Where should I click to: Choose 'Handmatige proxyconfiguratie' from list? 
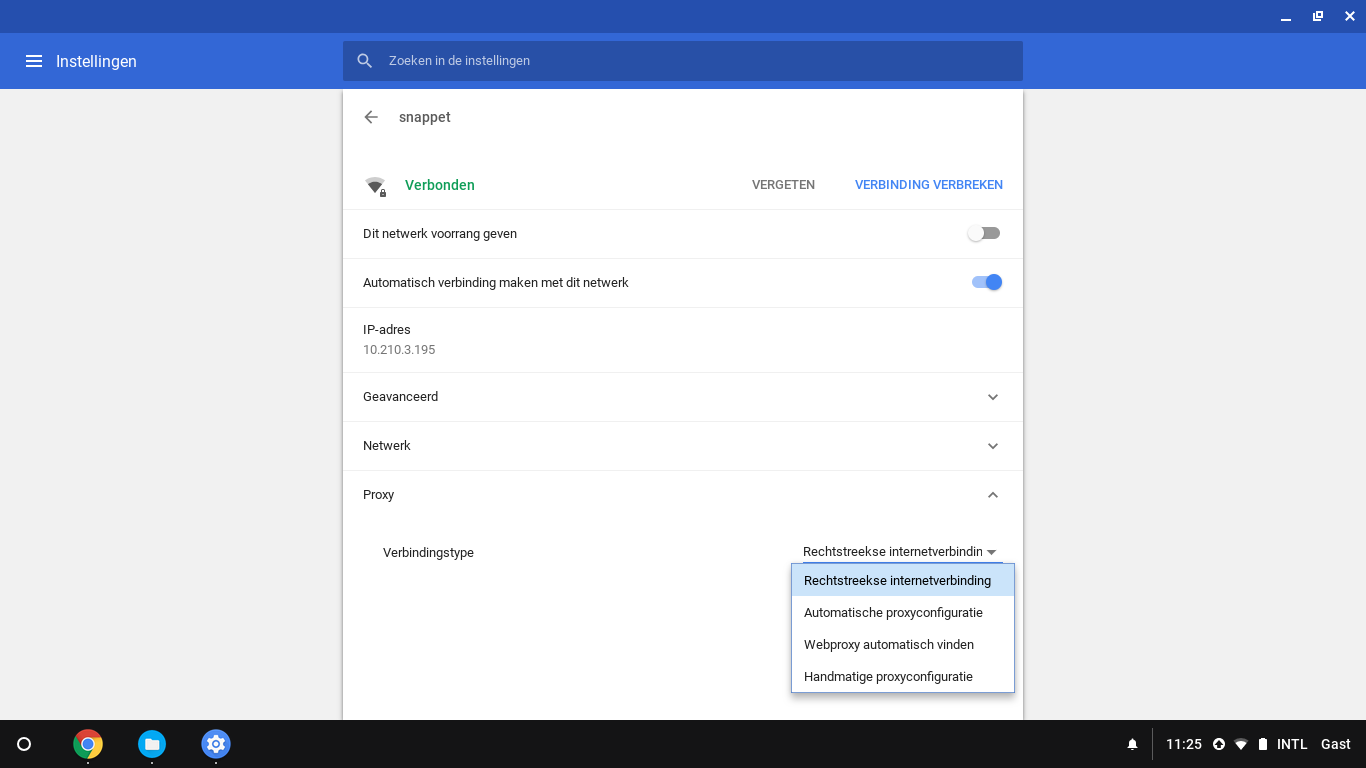(888, 676)
